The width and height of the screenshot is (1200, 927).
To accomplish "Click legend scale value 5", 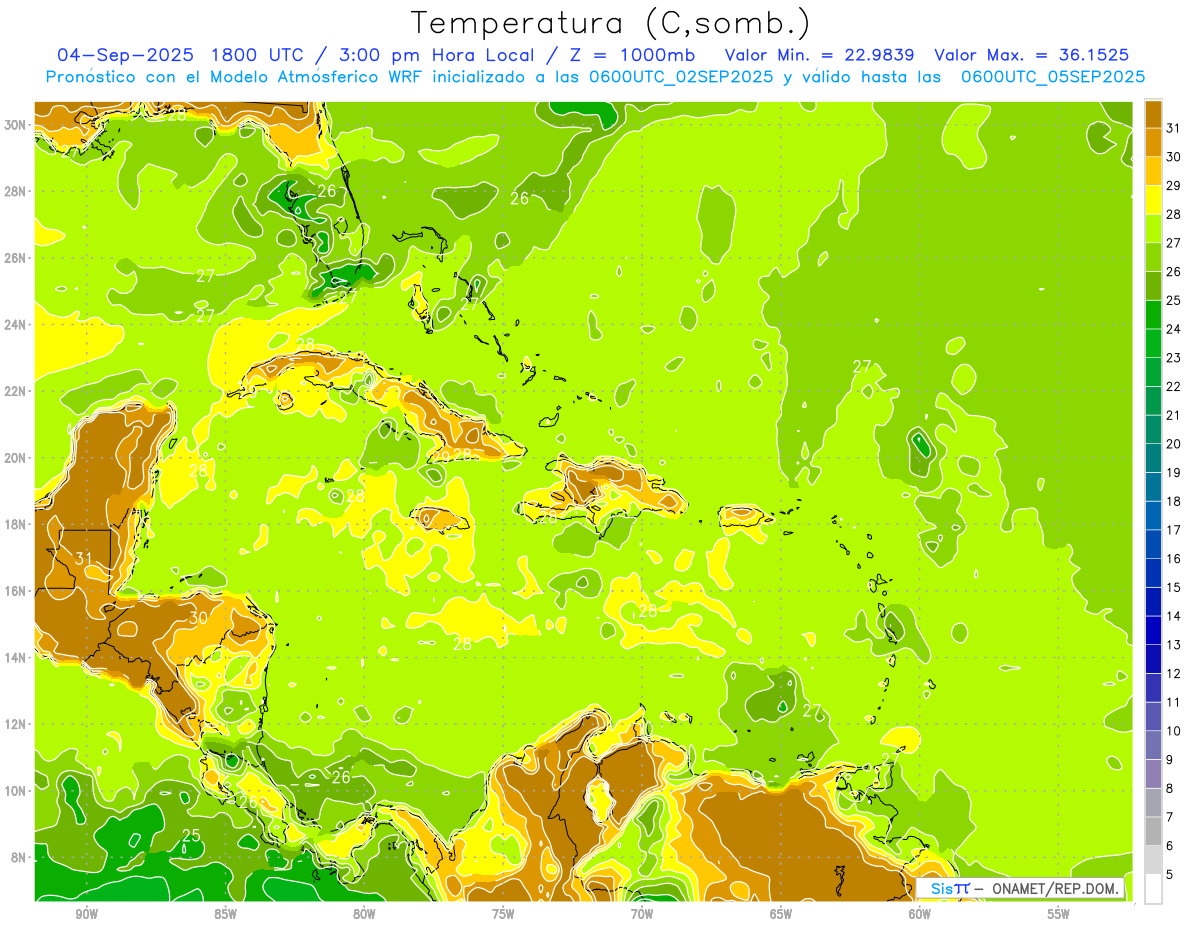I will 1170,875.
